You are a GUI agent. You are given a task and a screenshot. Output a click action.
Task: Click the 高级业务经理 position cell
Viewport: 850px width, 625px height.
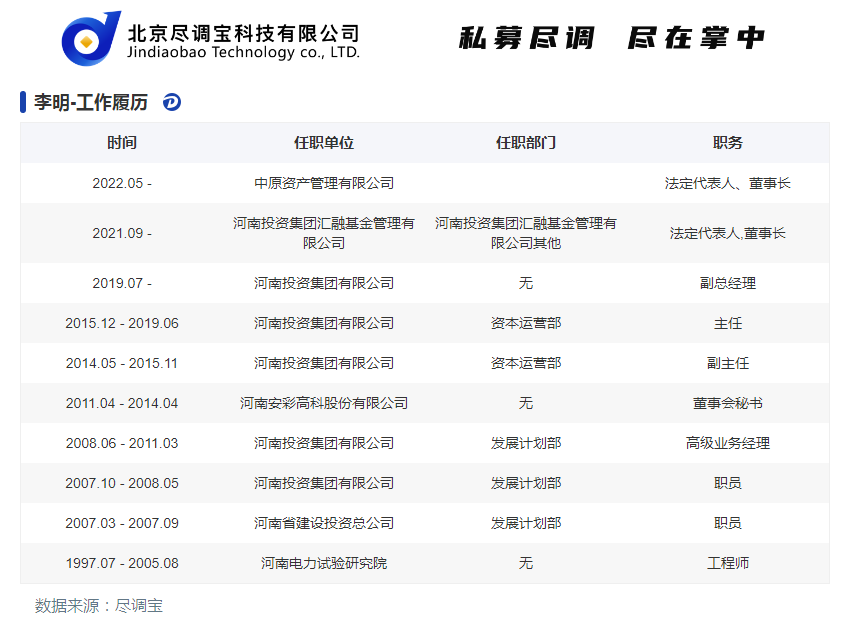coord(727,443)
